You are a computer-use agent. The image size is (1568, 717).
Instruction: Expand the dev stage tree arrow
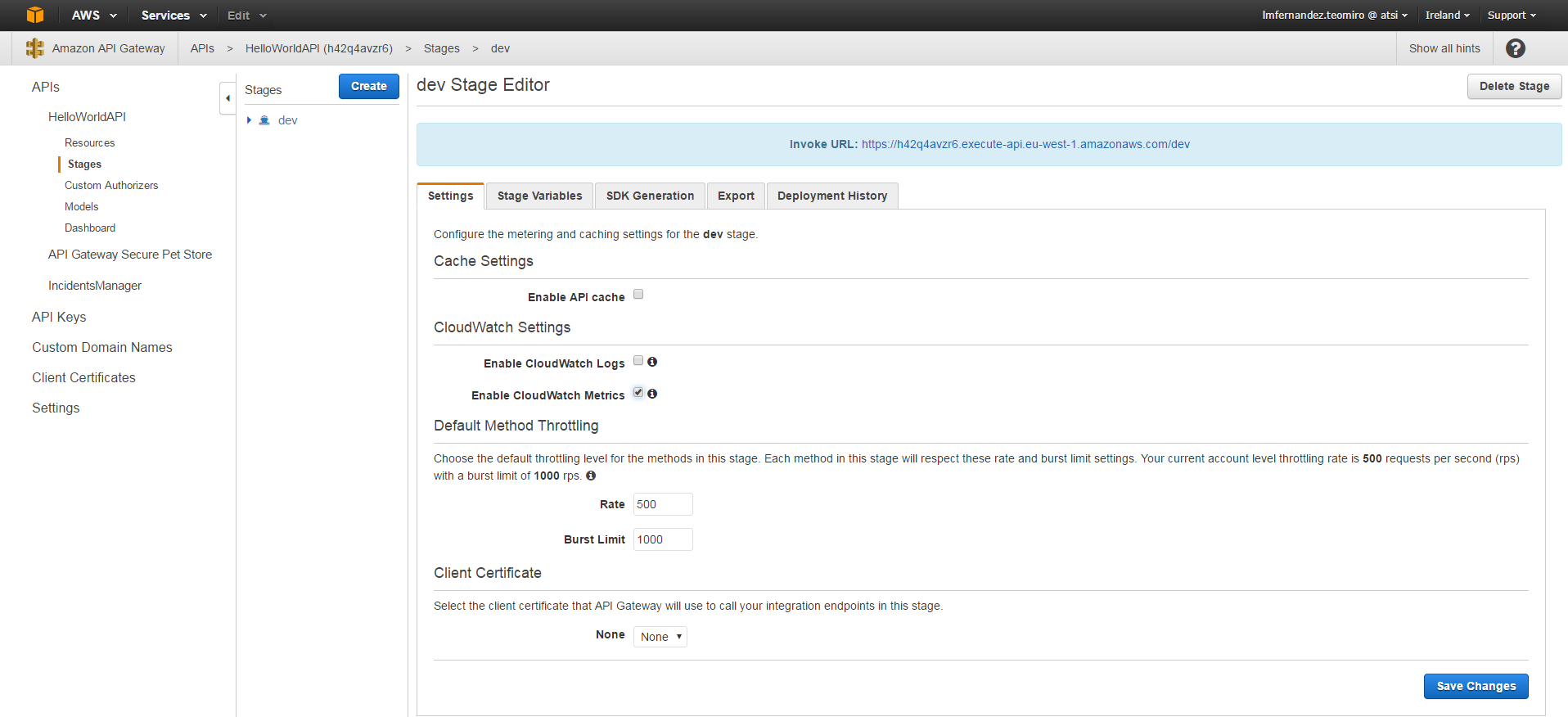pyautogui.click(x=249, y=120)
